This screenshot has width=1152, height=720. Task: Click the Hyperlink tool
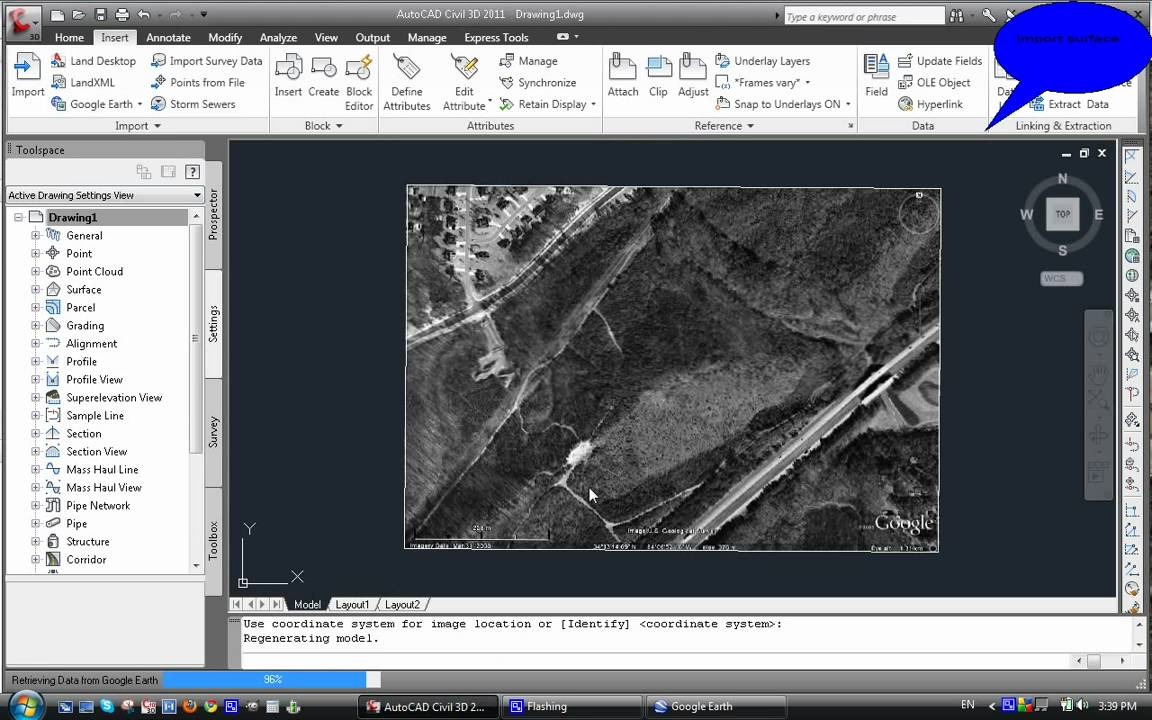(930, 104)
